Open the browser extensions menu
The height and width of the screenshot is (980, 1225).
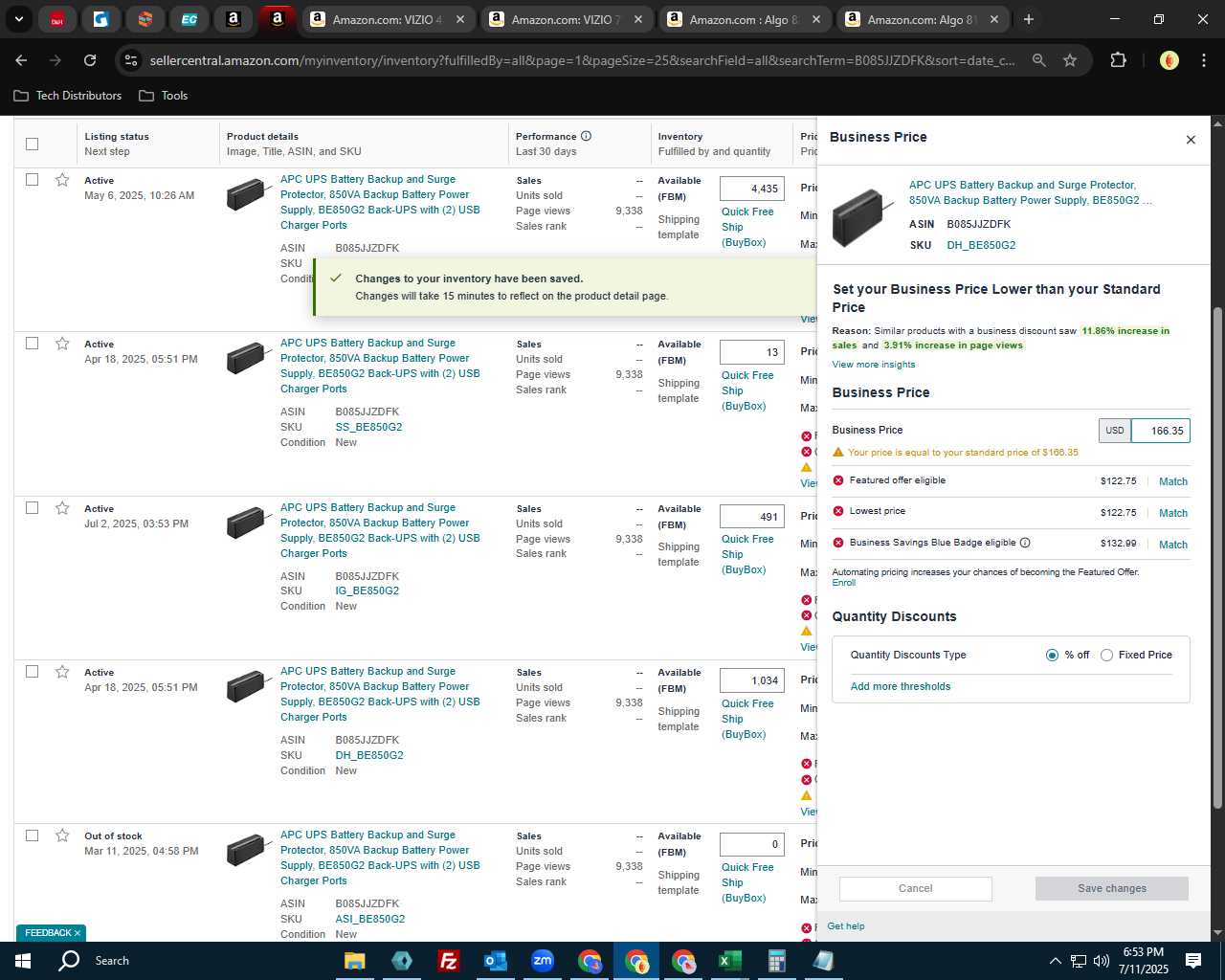(1118, 60)
